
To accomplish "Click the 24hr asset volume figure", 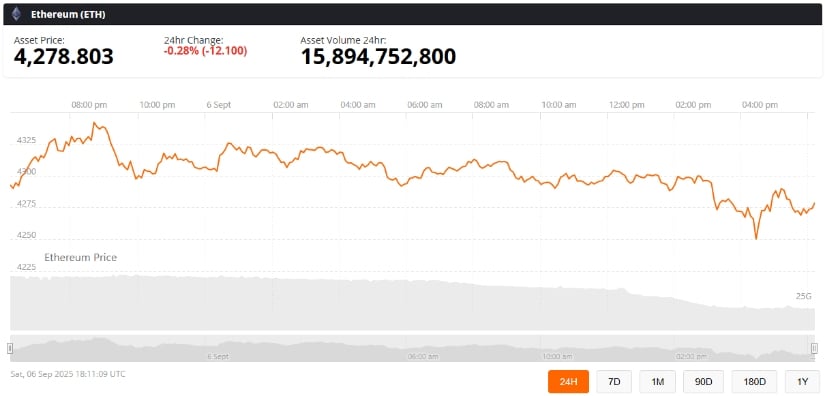I will 378,57.
